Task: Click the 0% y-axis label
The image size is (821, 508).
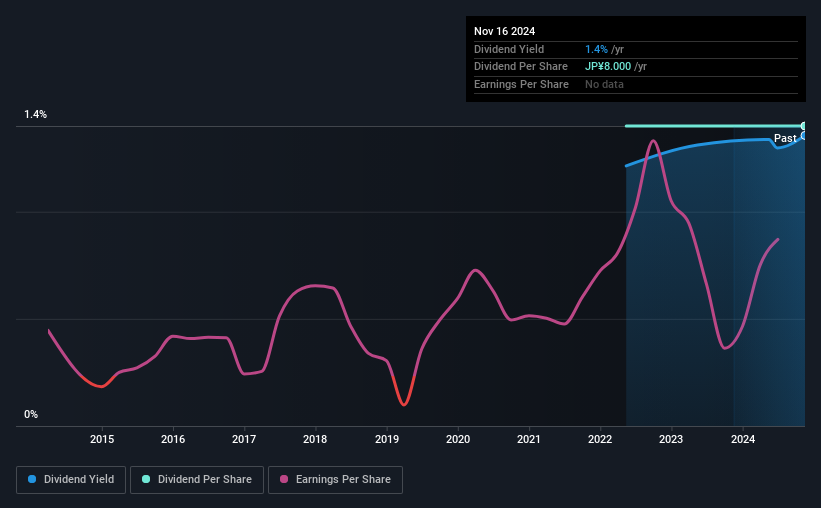Action: [x=31, y=414]
